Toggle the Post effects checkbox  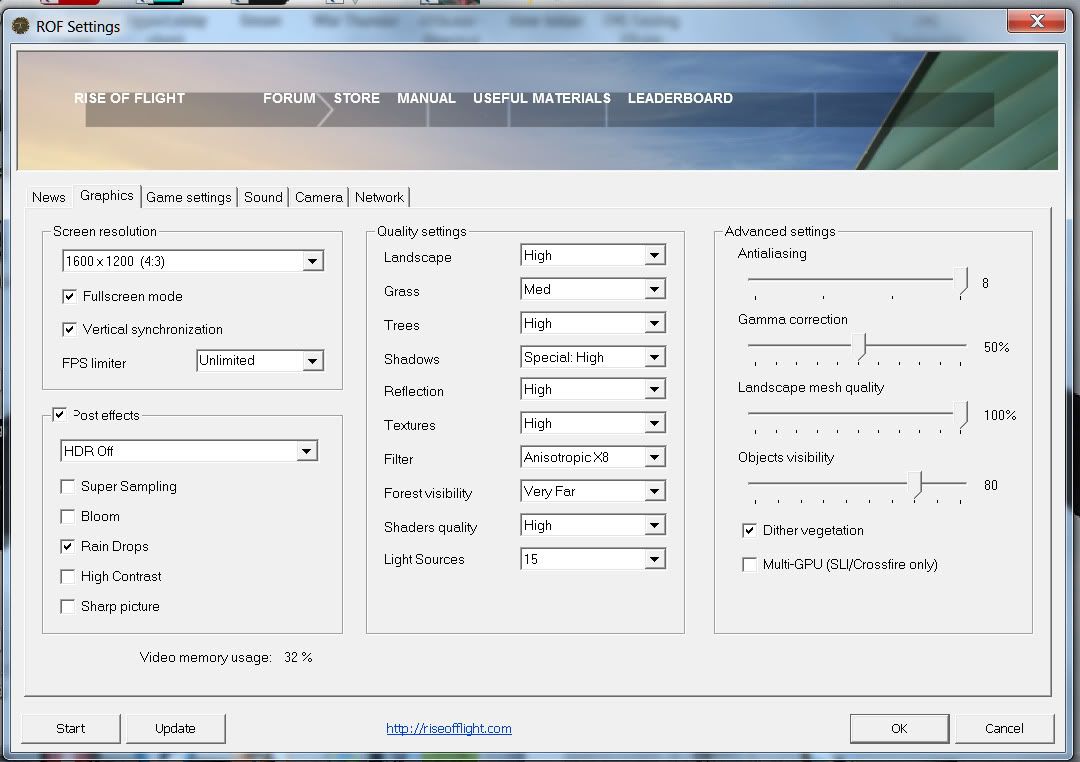pos(60,415)
